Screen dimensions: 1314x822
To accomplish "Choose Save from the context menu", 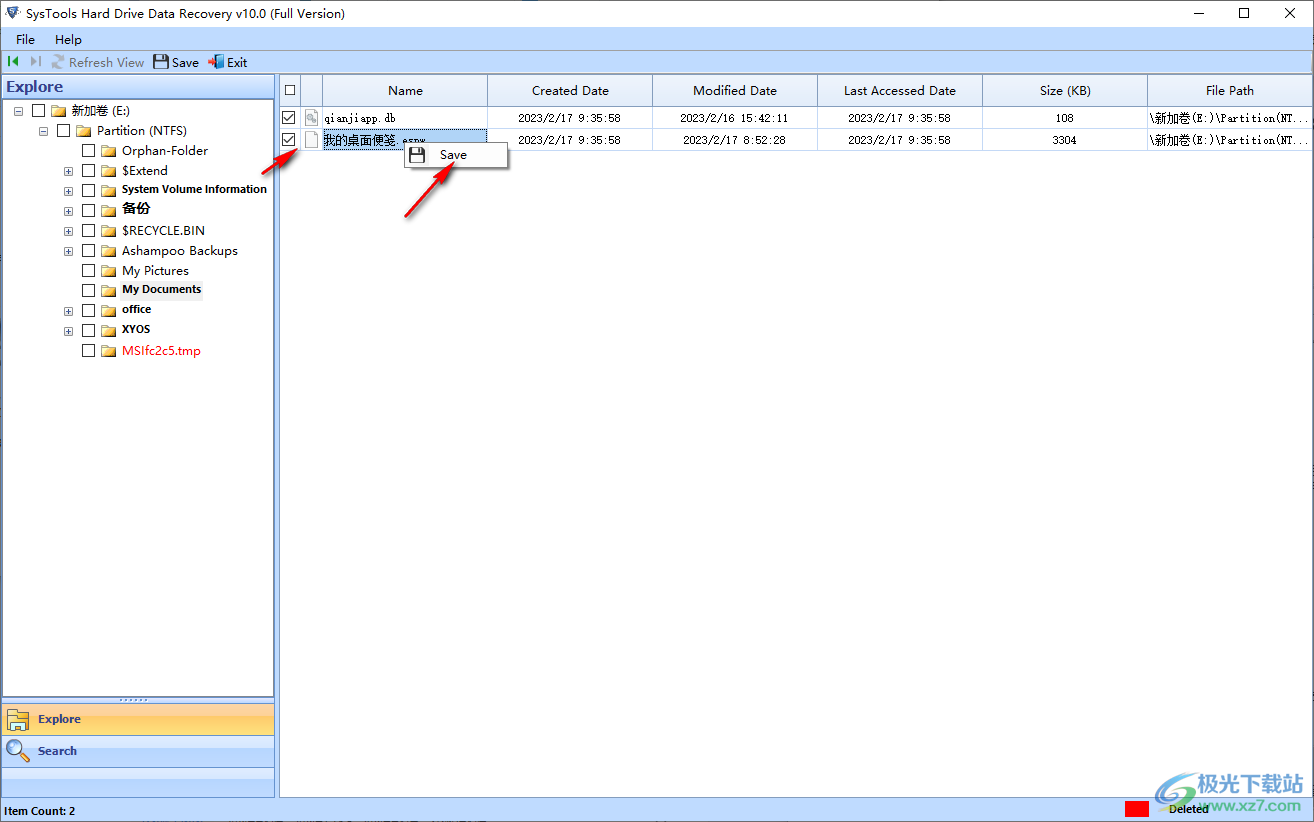I will pos(456,155).
